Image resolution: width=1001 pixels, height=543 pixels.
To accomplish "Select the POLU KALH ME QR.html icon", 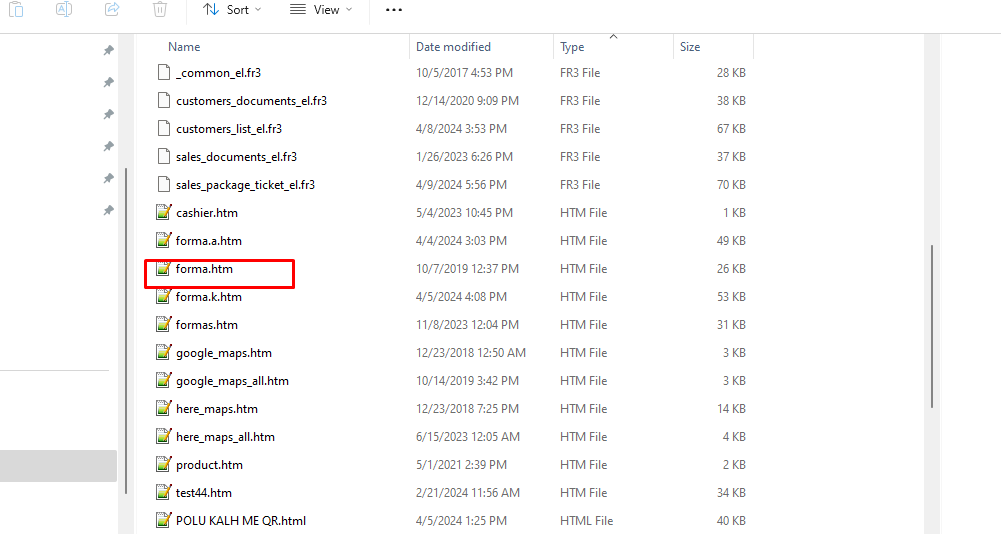I will 163,520.
